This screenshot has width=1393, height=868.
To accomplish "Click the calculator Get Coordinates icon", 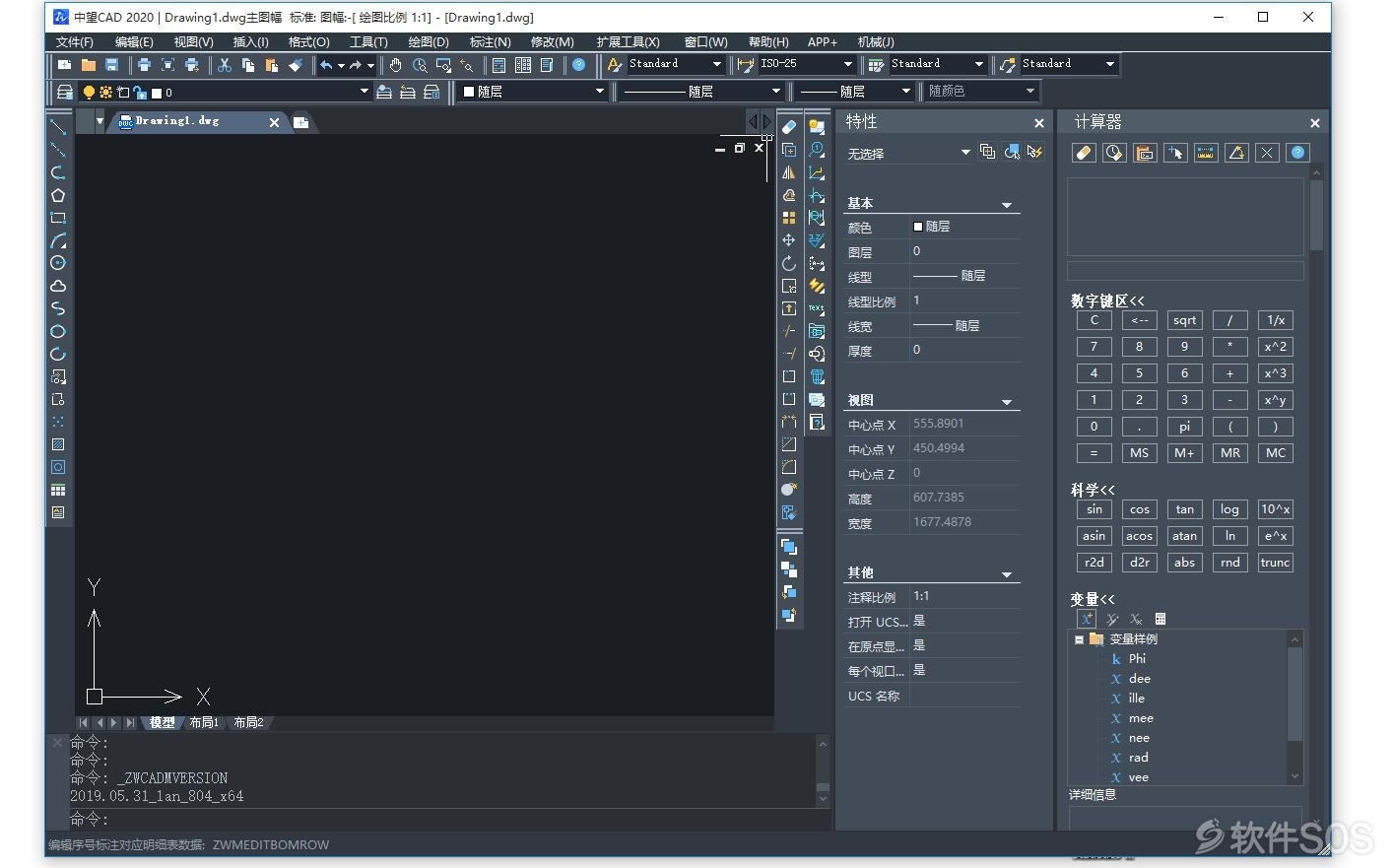I will 1175,153.
